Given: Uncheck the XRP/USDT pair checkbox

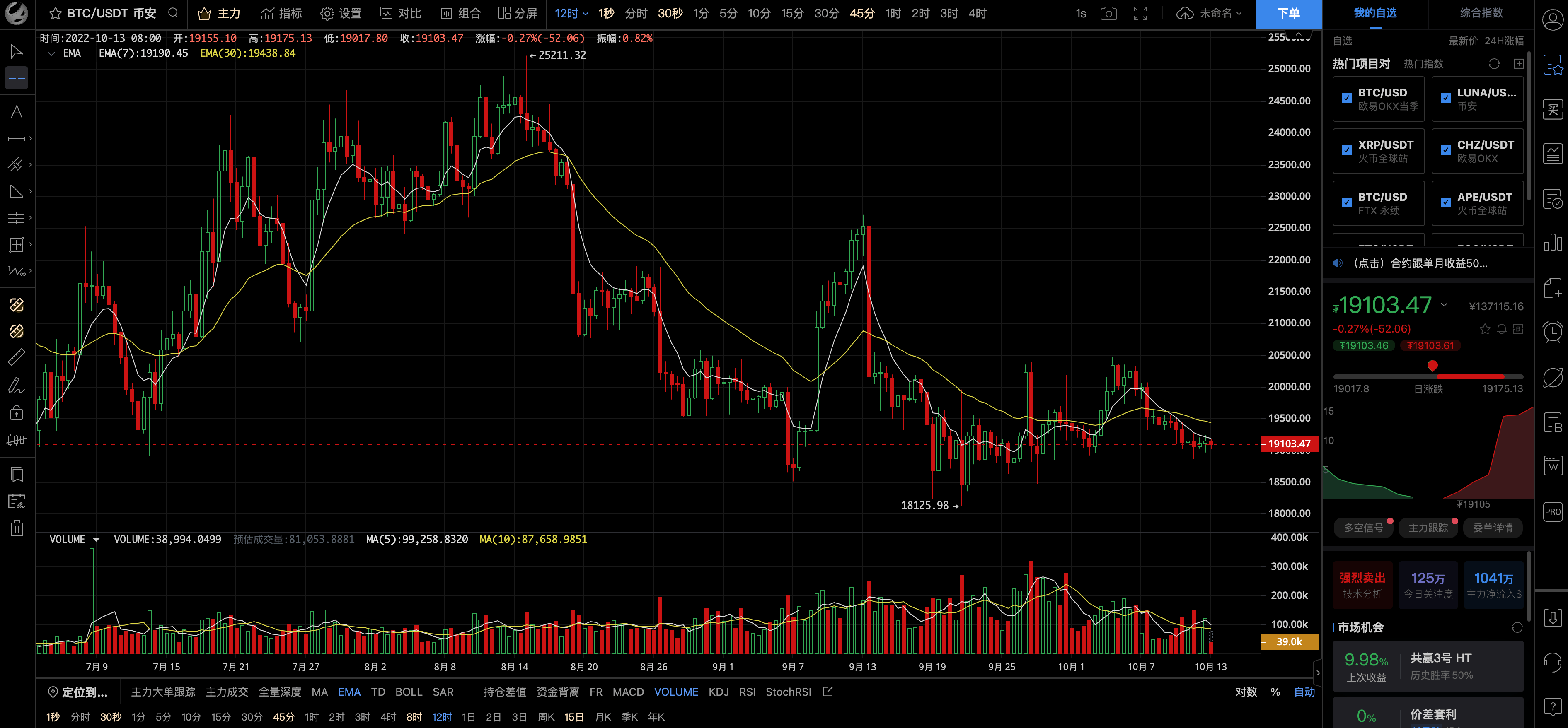Looking at the screenshot, I should click(x=1346, y=150).
